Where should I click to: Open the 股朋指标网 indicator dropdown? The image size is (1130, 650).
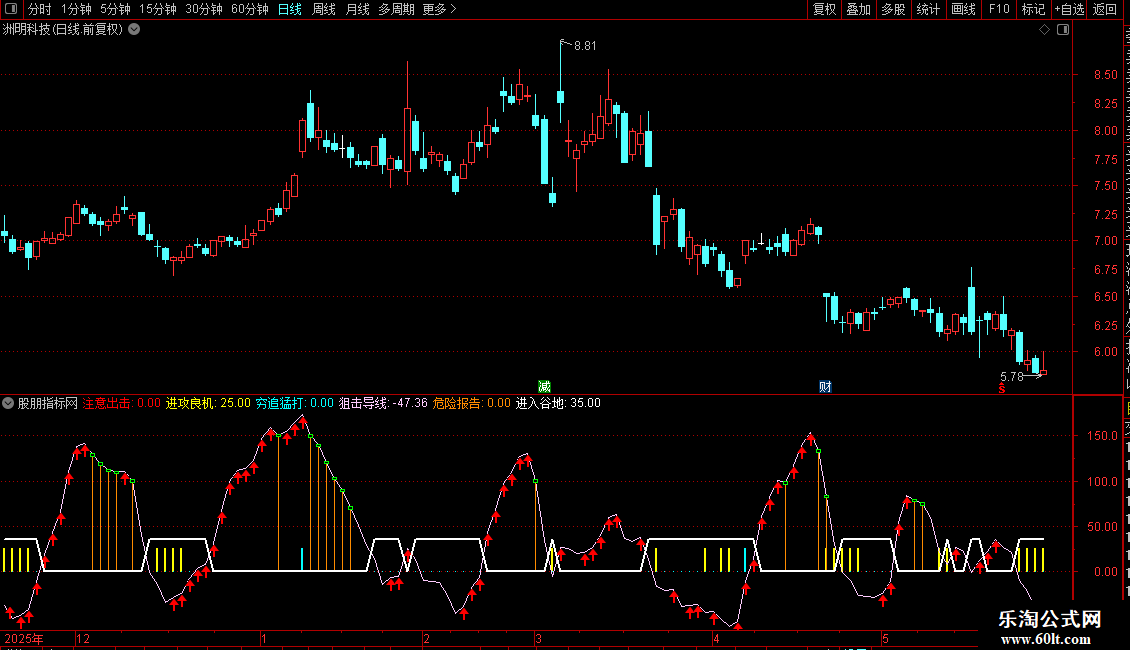[8, 404]
